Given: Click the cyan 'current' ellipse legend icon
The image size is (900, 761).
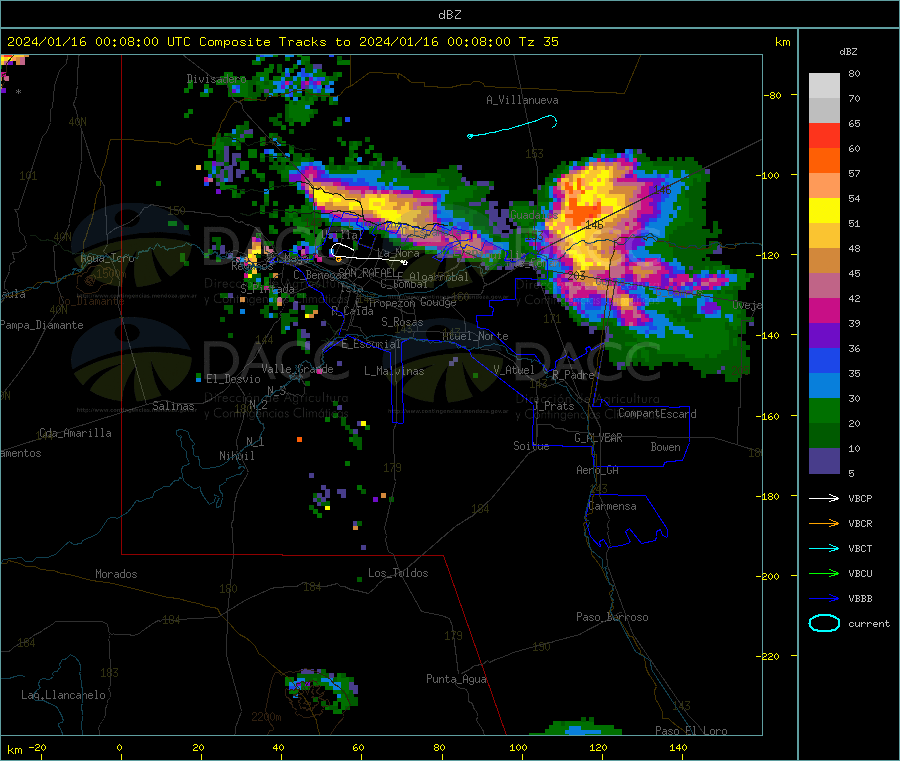Looking at the screenshot, I should [824, 623].
